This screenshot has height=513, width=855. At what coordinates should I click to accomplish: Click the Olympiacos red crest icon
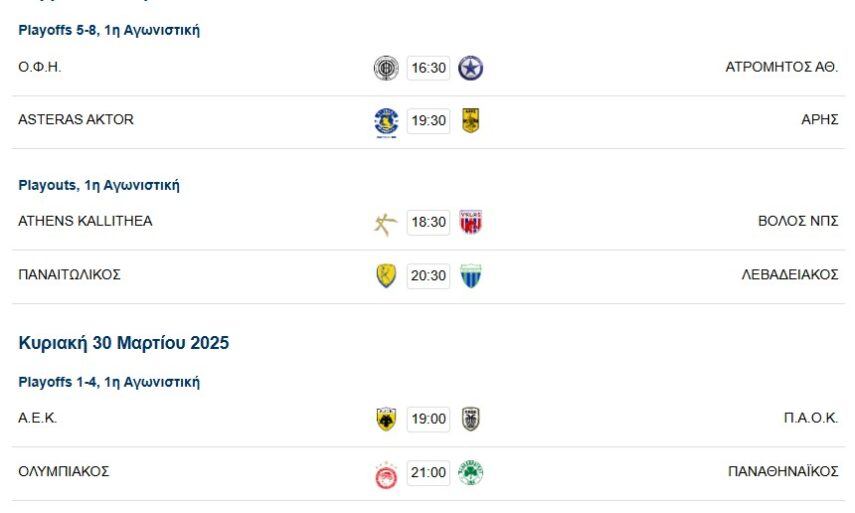coord(386,474)
